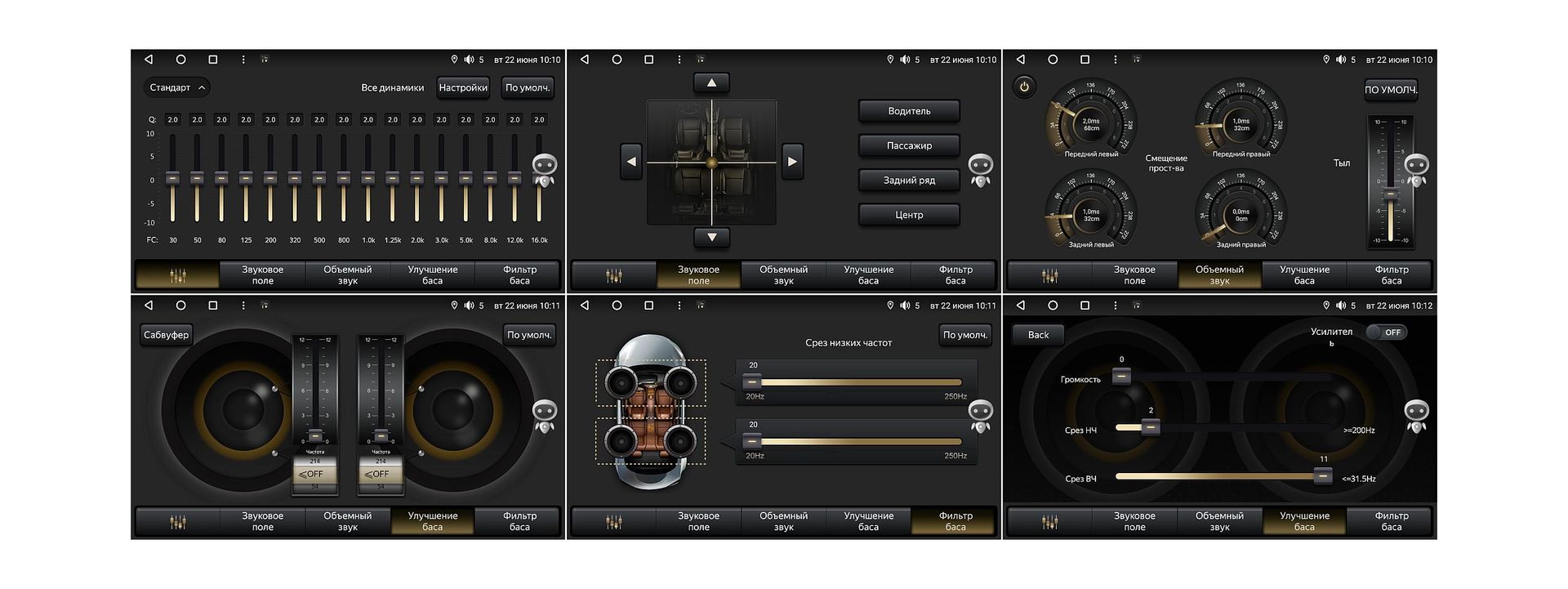Tap the robot assistant next to the equalizer sliders

tap(544, 169)
